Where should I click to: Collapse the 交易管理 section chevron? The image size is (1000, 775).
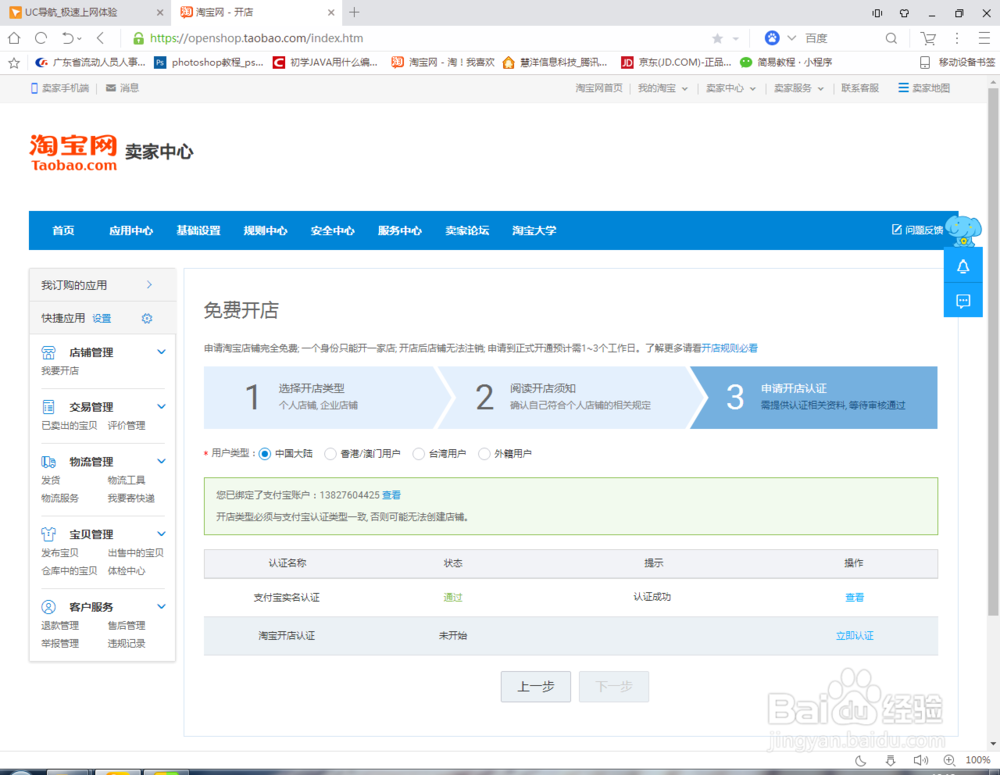pos(161,407)
